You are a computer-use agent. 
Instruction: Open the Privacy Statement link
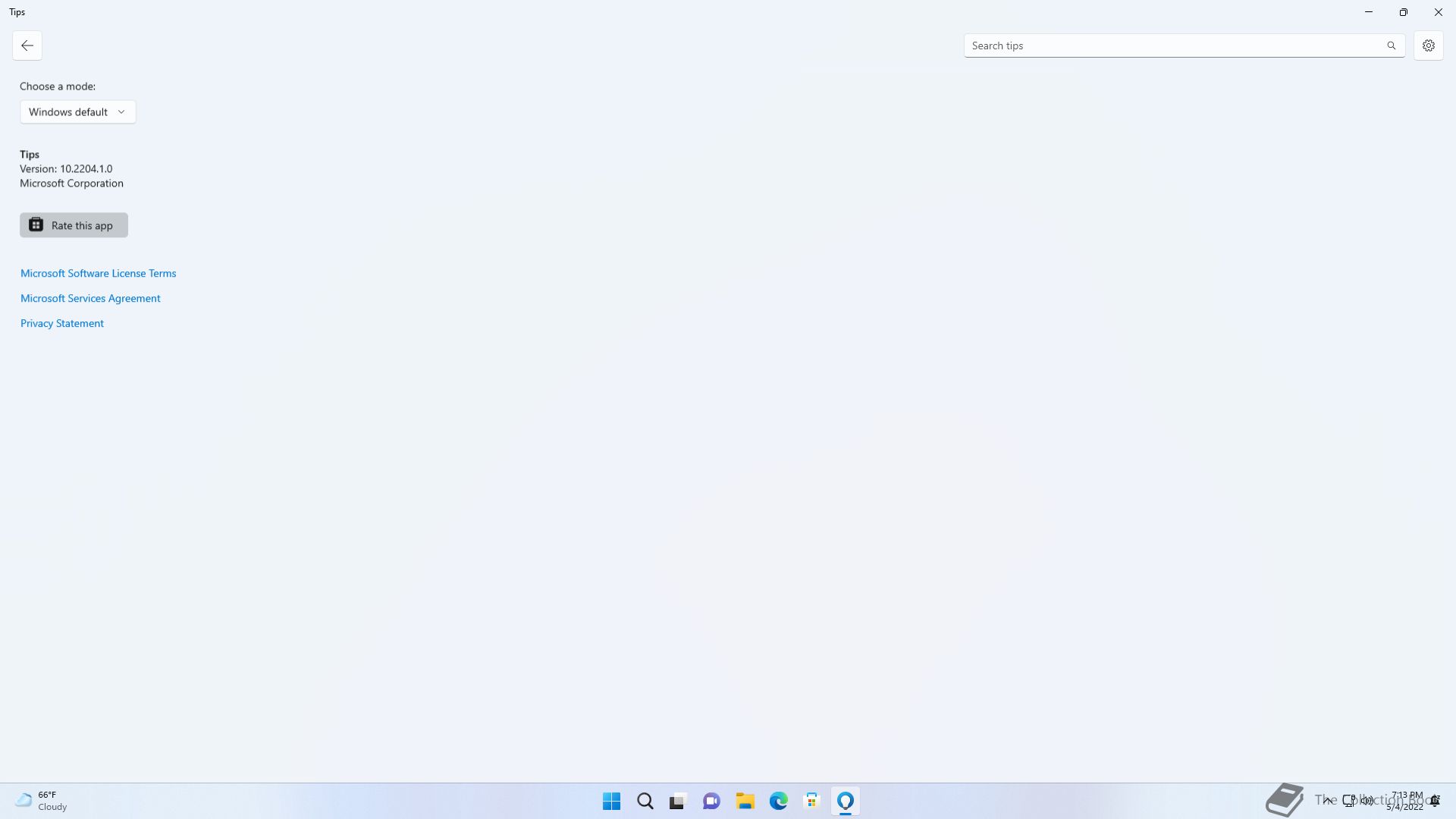(62, 323)
